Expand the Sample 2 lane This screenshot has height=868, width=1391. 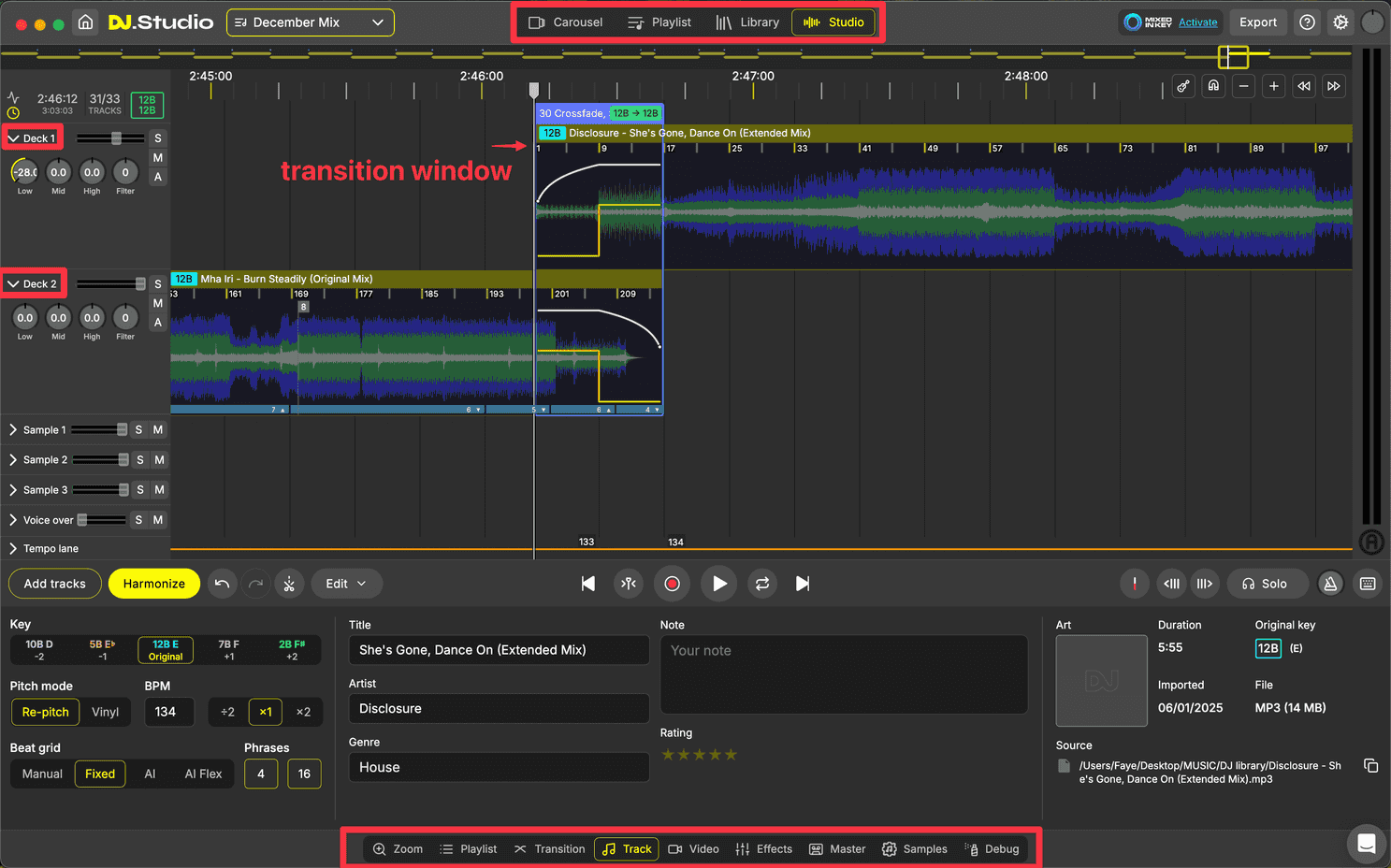[13, 460]
